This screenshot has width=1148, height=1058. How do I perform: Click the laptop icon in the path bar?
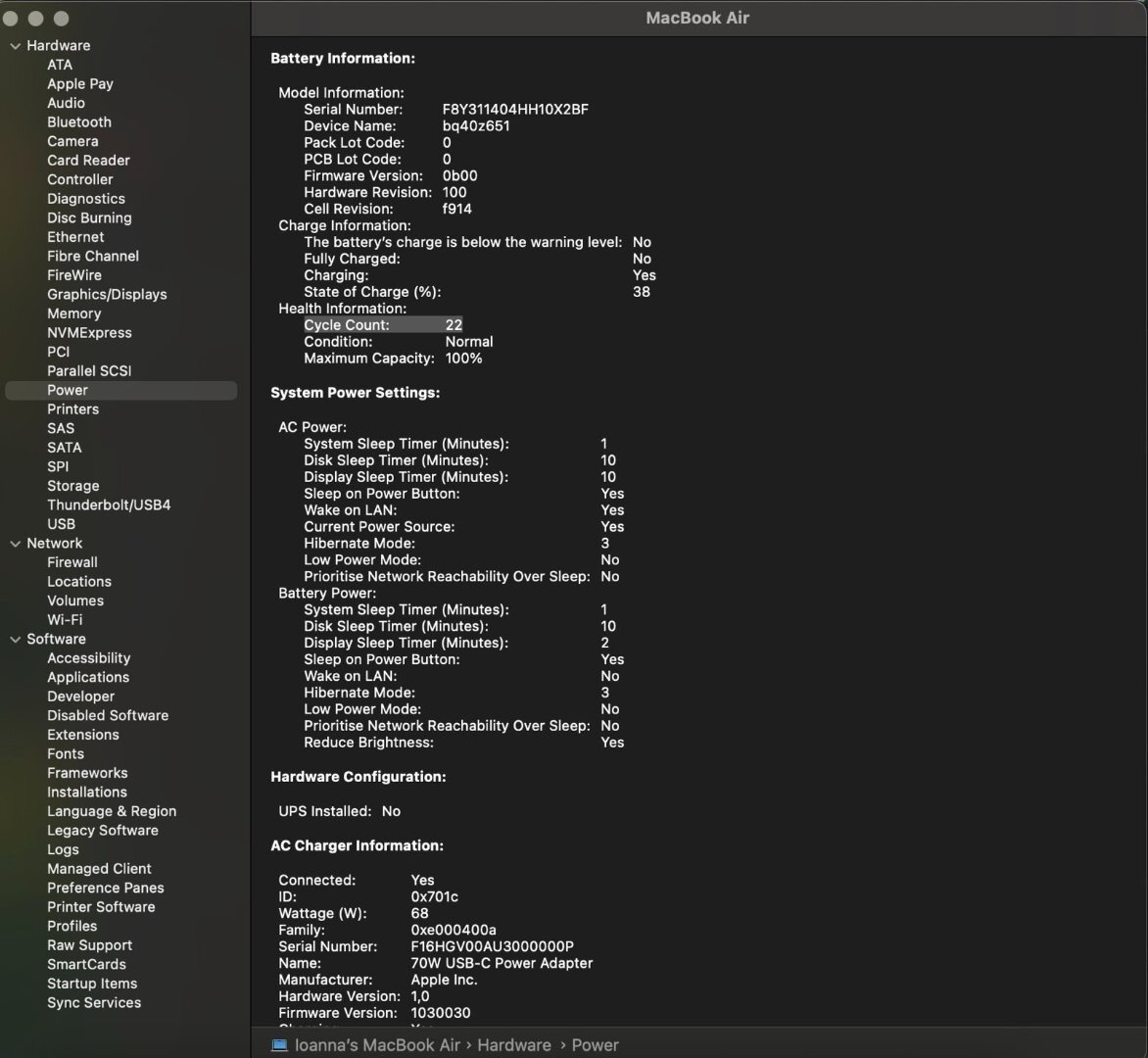coord(279,1045)
